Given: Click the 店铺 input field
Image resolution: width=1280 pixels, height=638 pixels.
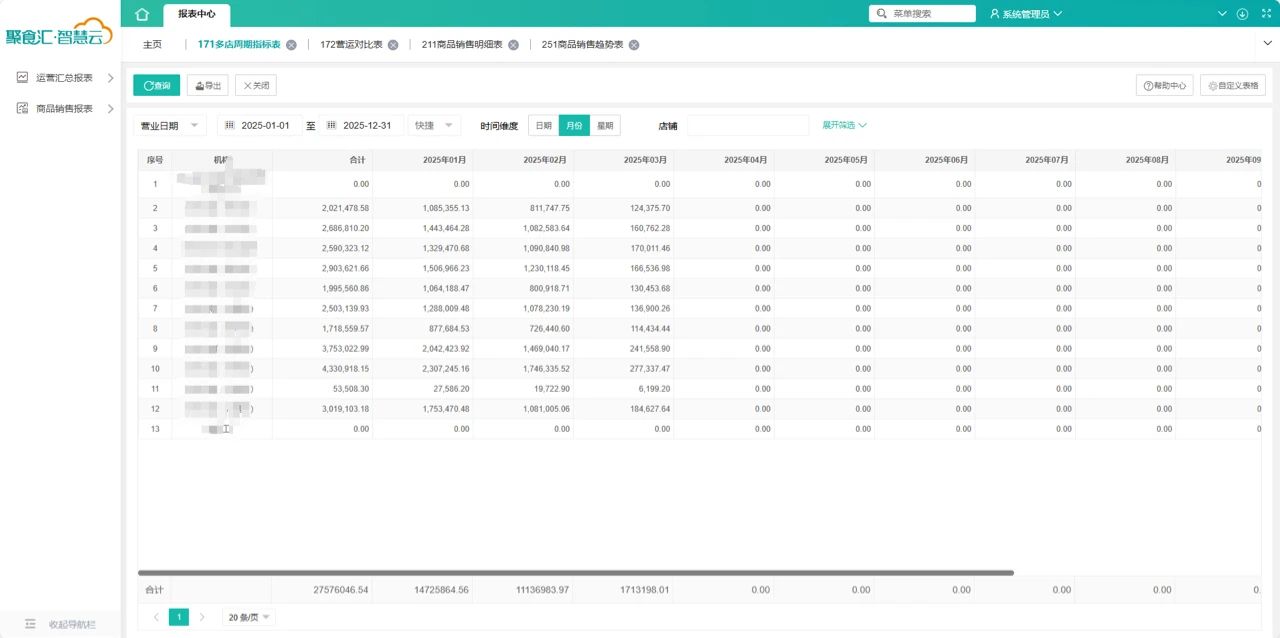Looking at the screenshot, I should point(747,126).
